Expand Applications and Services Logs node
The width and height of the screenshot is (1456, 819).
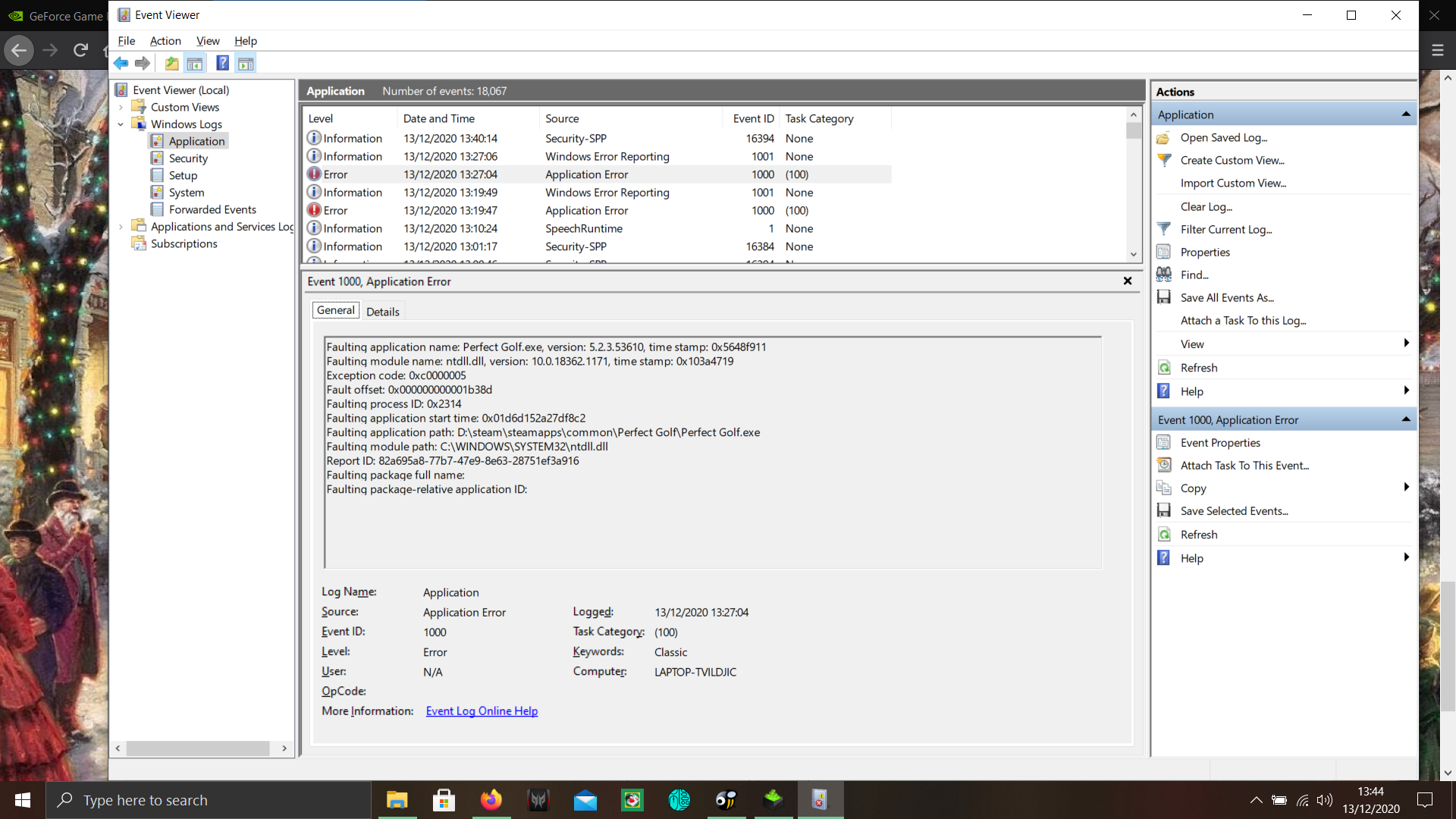coord(121,227)
